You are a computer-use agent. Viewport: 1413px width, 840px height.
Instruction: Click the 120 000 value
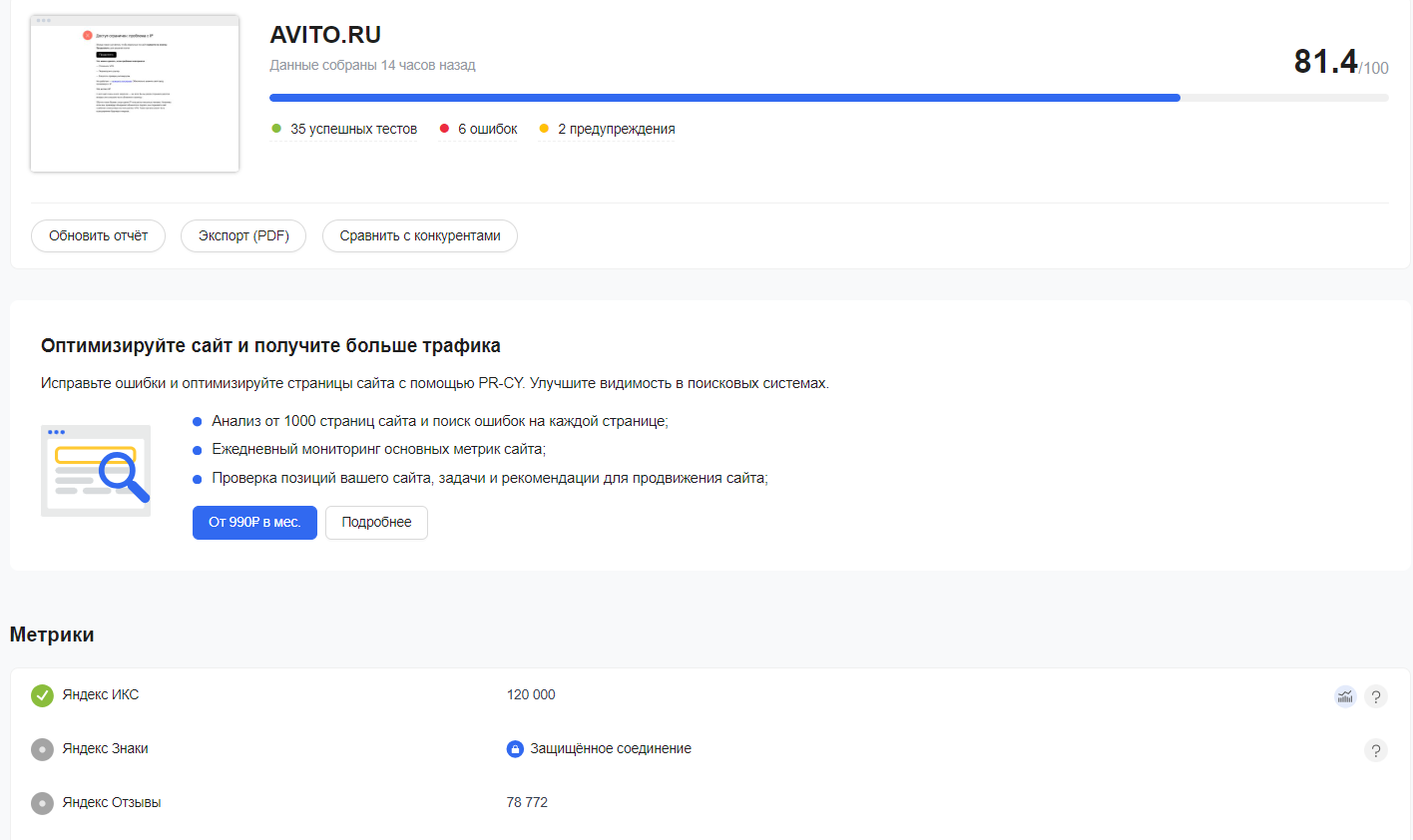tap(531, 695)
